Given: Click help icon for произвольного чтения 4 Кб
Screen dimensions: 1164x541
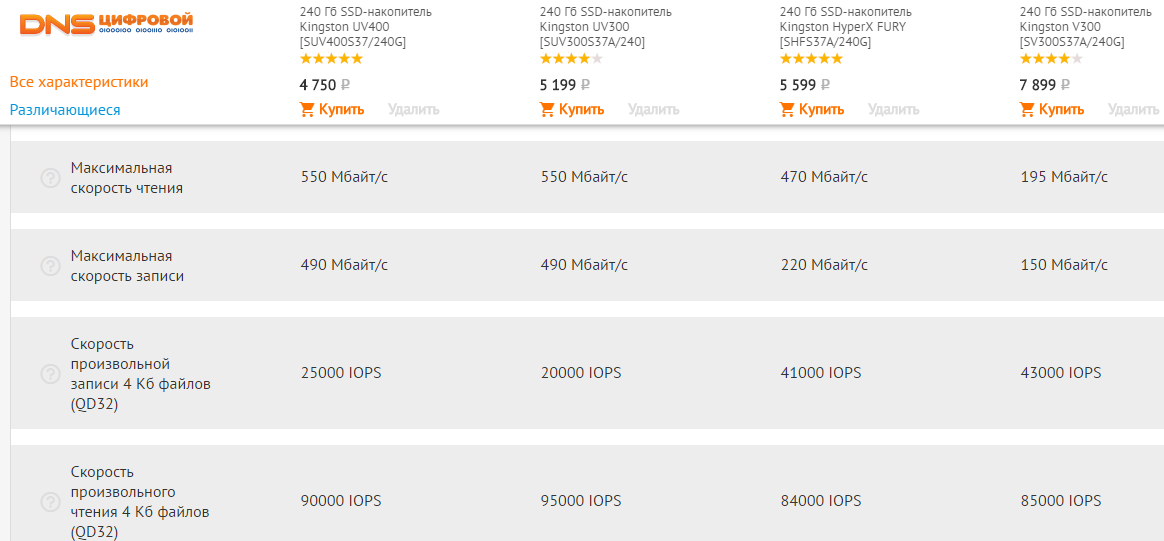Looking at the screenshot, I should [50, 501].
